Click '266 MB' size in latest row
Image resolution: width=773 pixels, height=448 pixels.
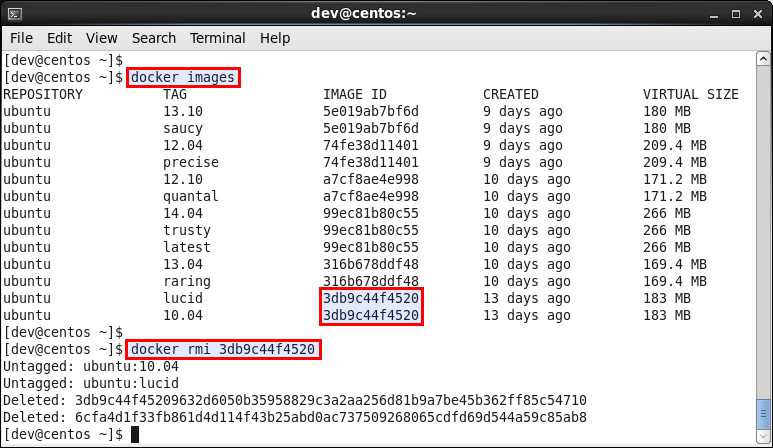coord(667,247)
